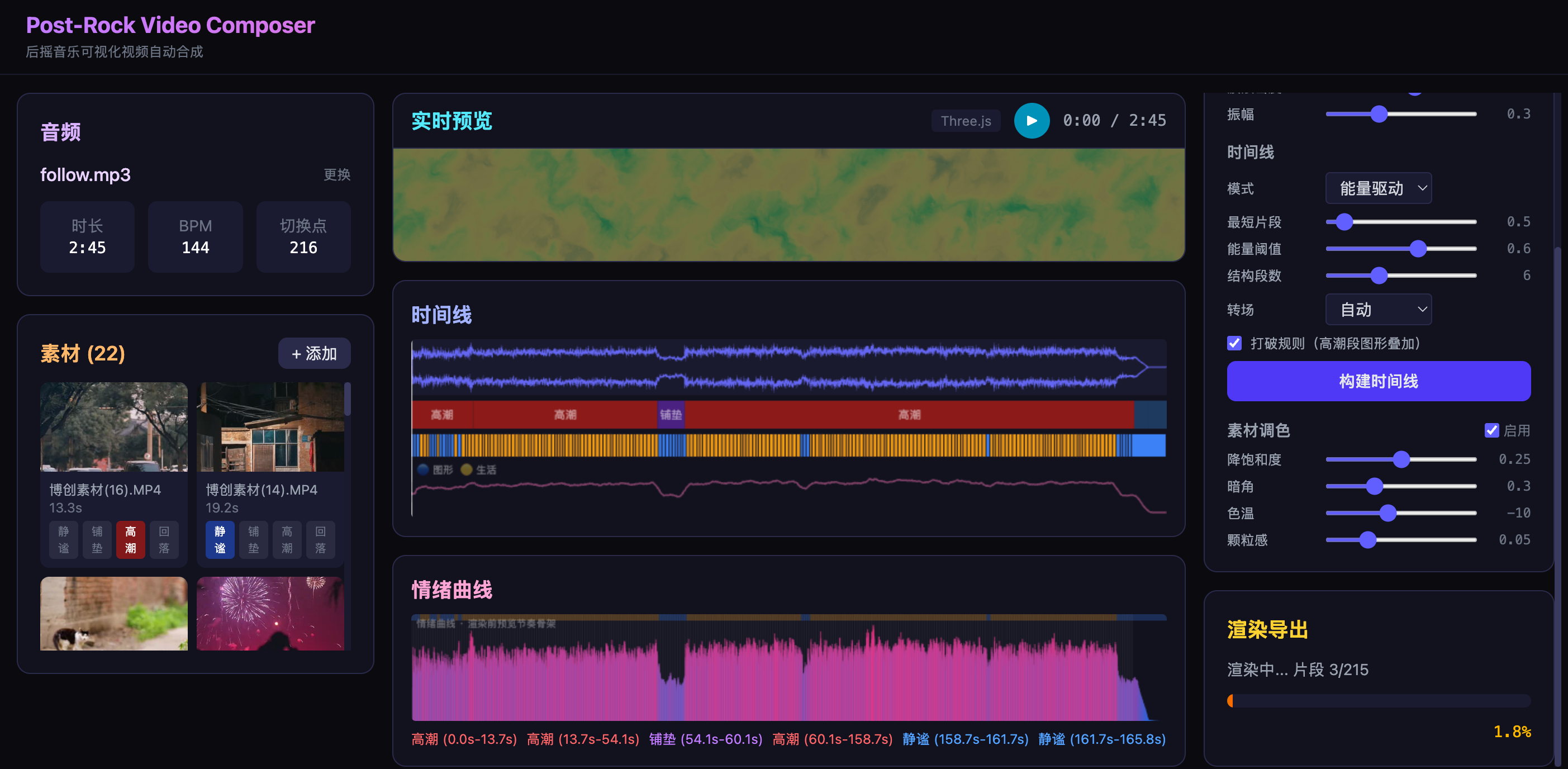Image resolution: width=1568 pixels, height=769 pixels.
Task: Click the real-time preview canvas
Action: coord(789,205)
